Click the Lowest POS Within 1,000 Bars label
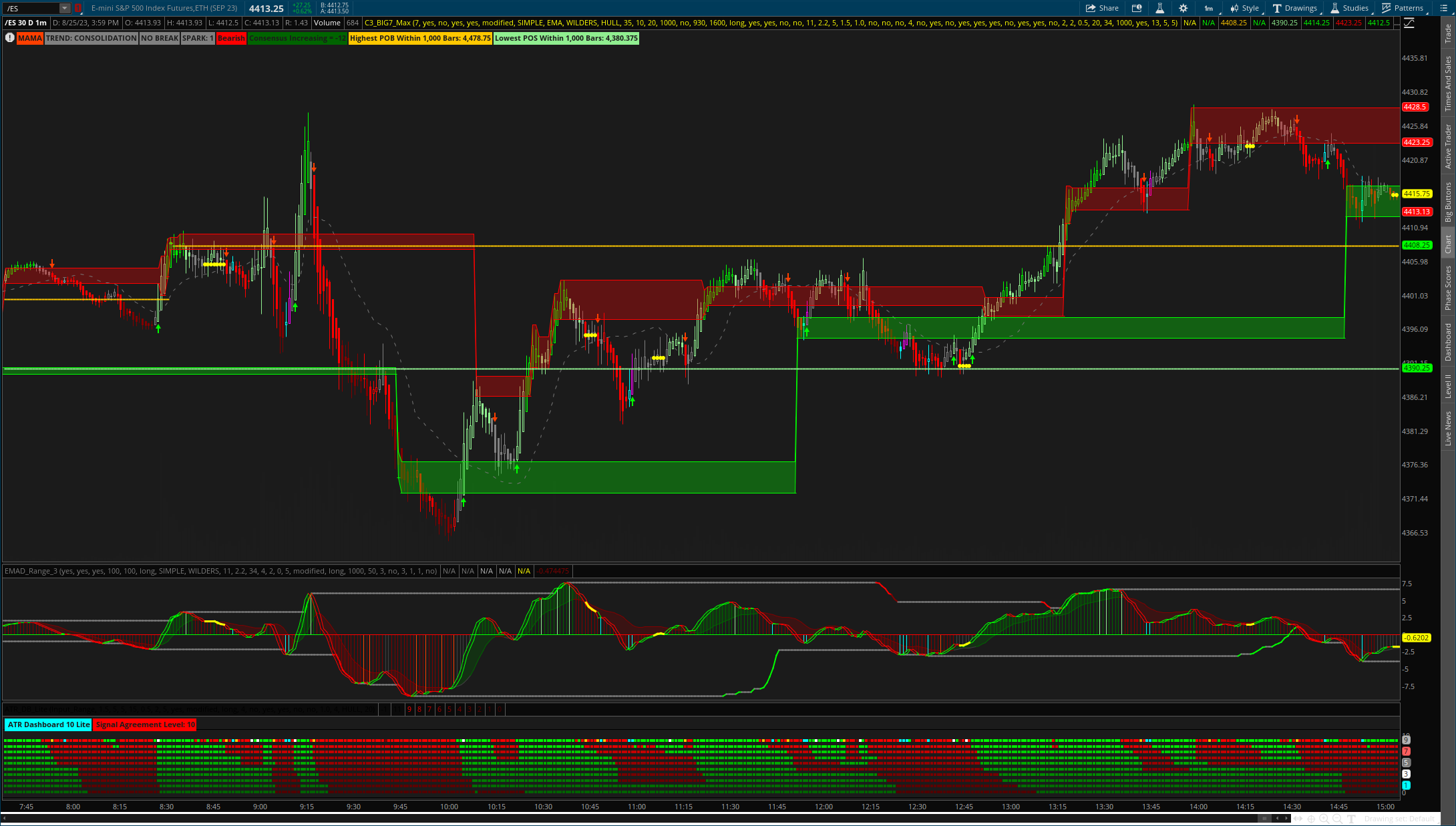The image size is (1456, 826). (x=566, y=38)
